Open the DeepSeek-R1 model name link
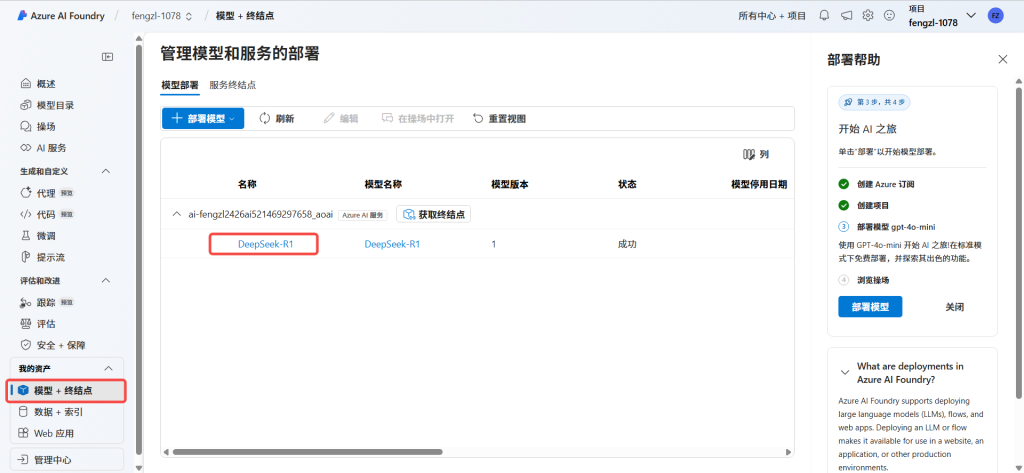Image resolution: width=1024 pixels, height=473 pixels. click(x=392, y=244)
